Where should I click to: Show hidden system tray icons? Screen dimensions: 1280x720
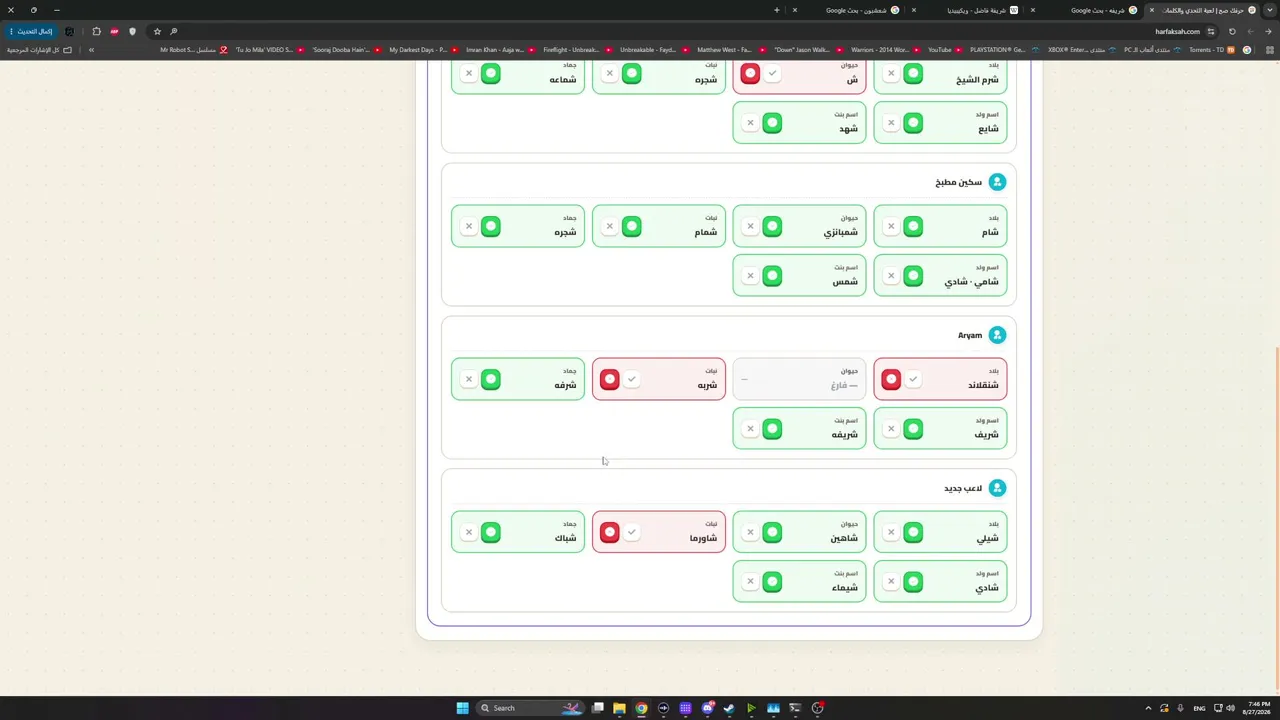[x=1148, y=708]
